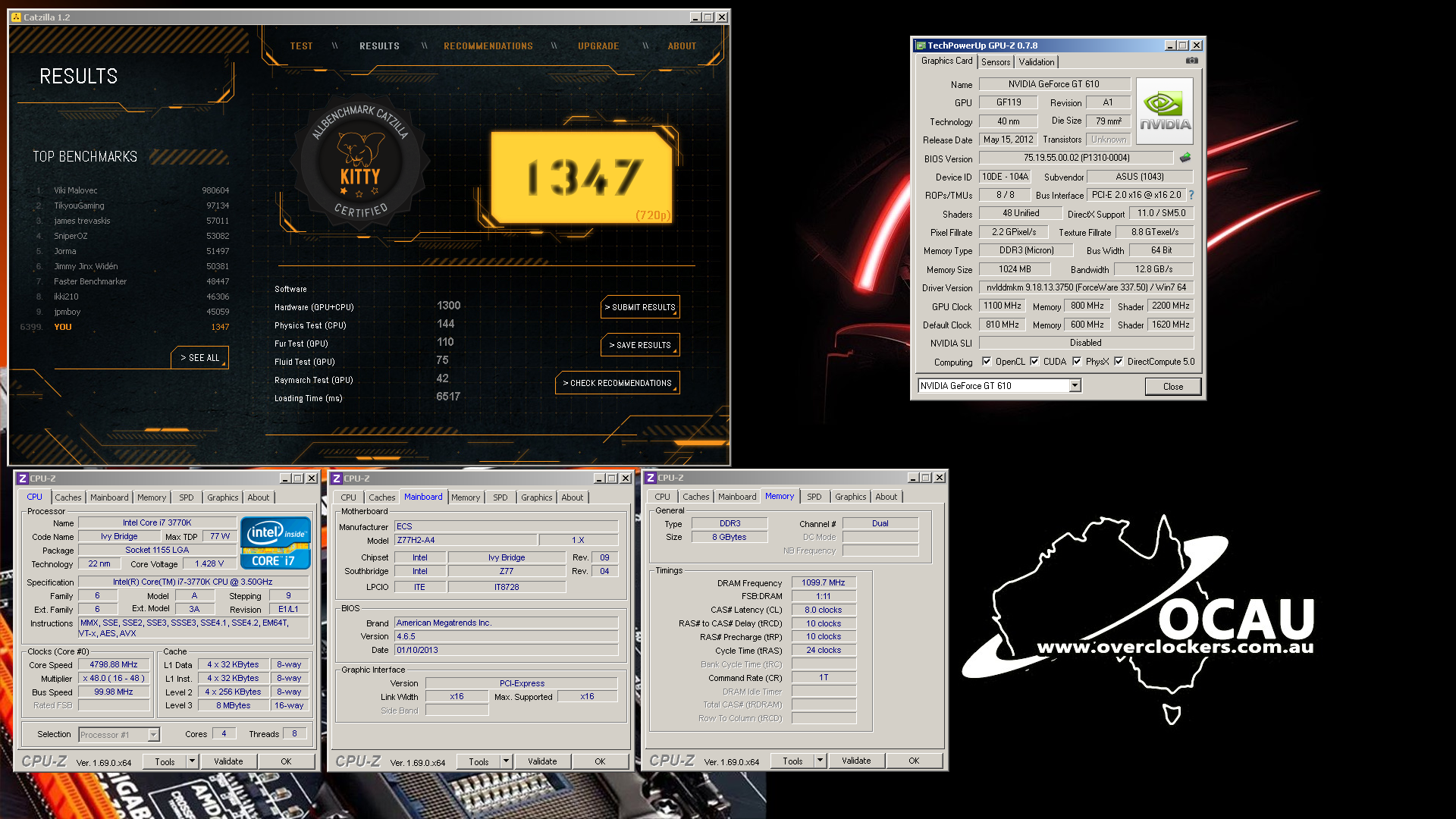Open the Processor #1 selection dropdown
This screenshot has height=819, width=1456.
click(x=153, y=734)
